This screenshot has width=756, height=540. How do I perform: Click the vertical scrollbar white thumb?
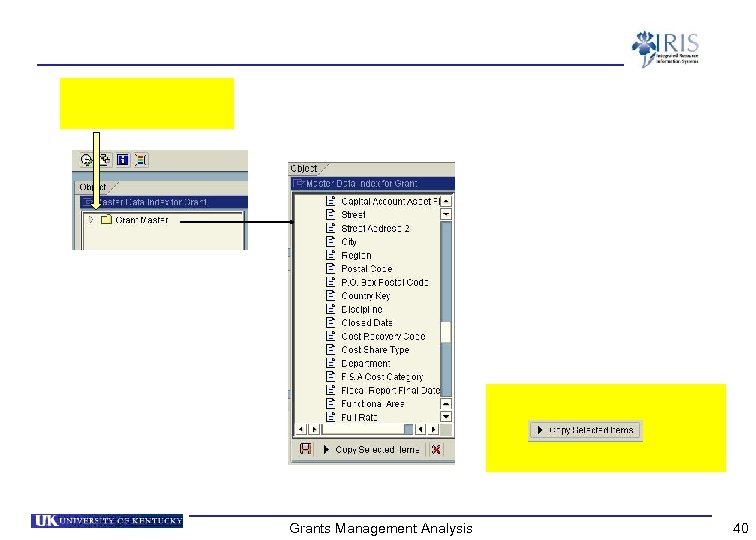(x=446, y=332)
